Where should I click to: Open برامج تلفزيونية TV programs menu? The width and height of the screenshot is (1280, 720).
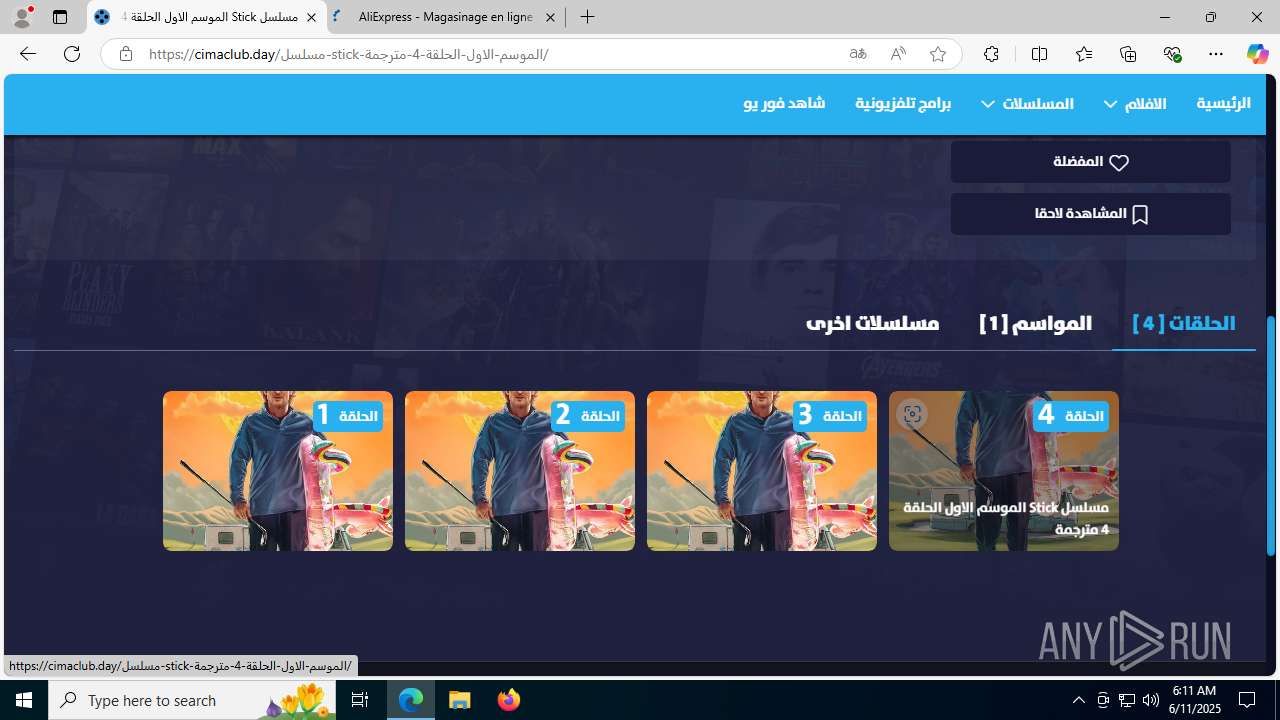(903, 103)
